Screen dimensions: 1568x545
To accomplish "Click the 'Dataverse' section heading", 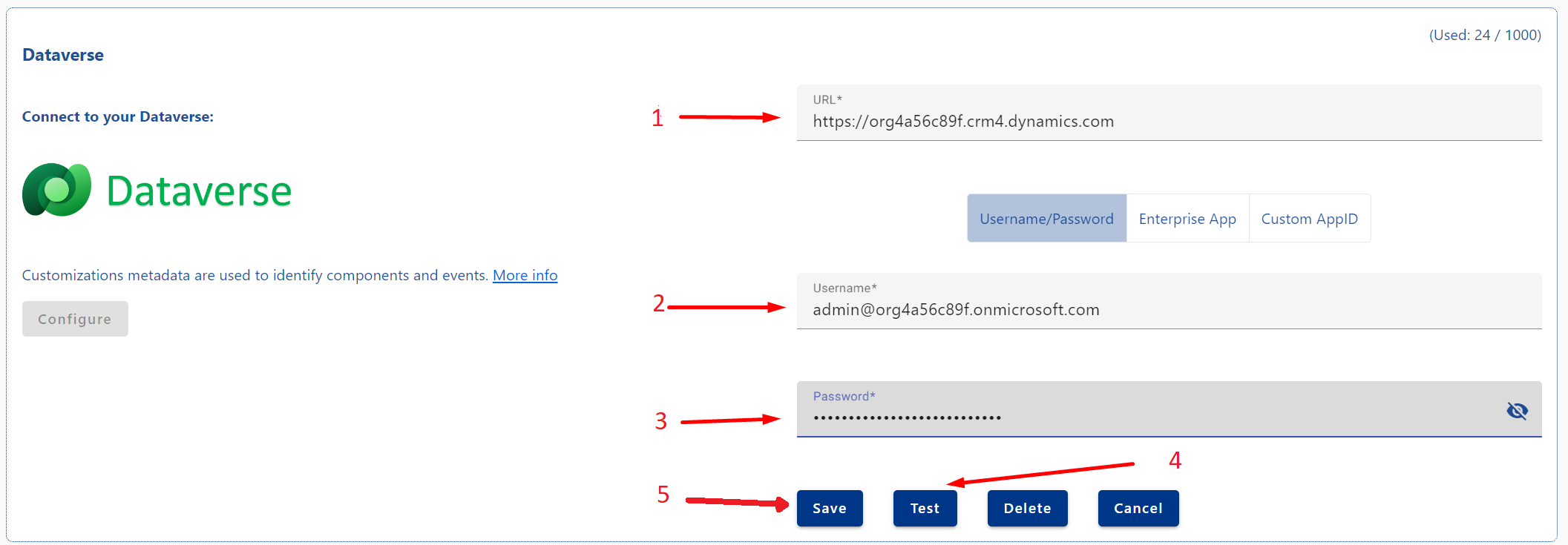I will click(63, 55).
